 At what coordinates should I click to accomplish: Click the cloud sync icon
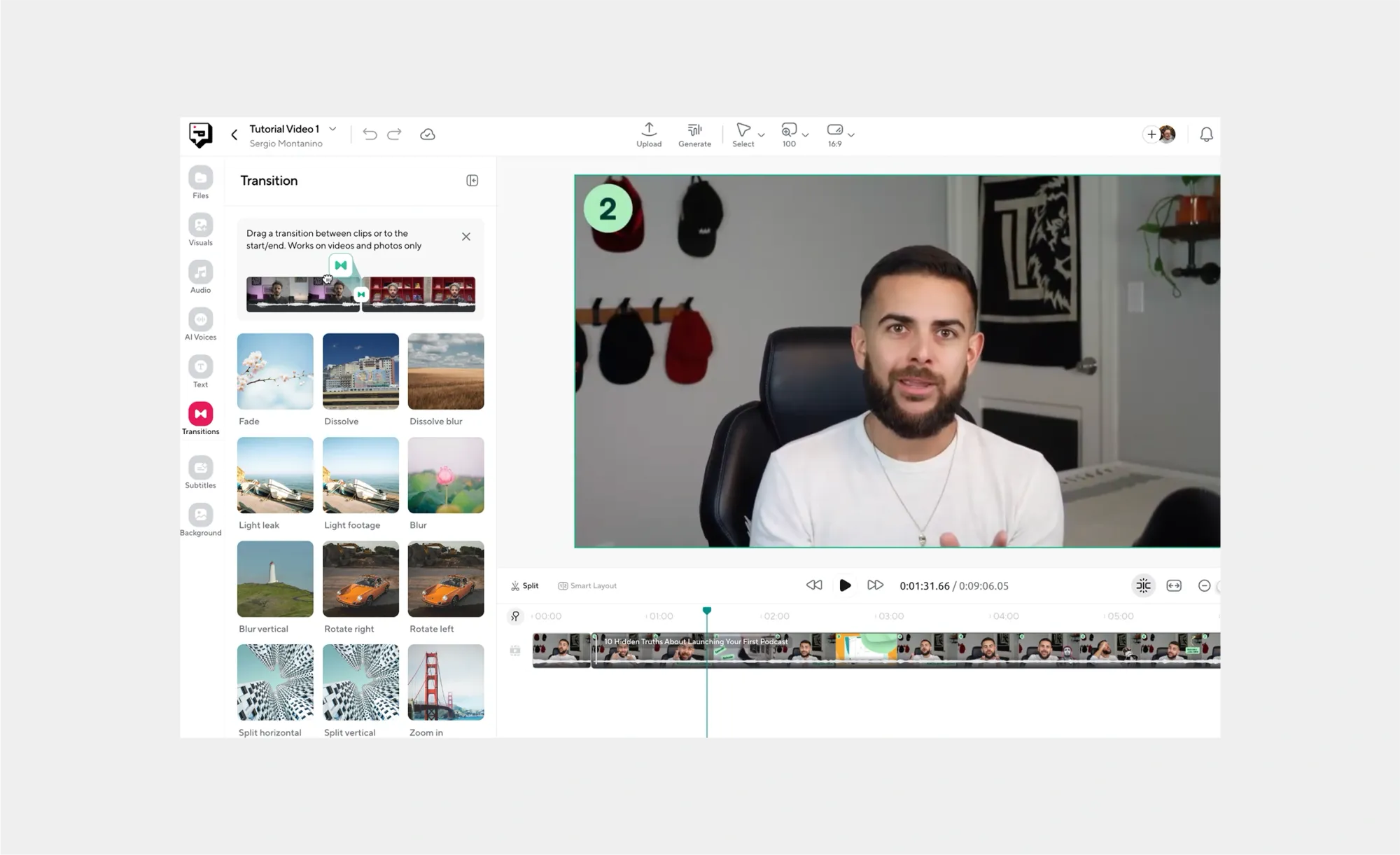428,134
